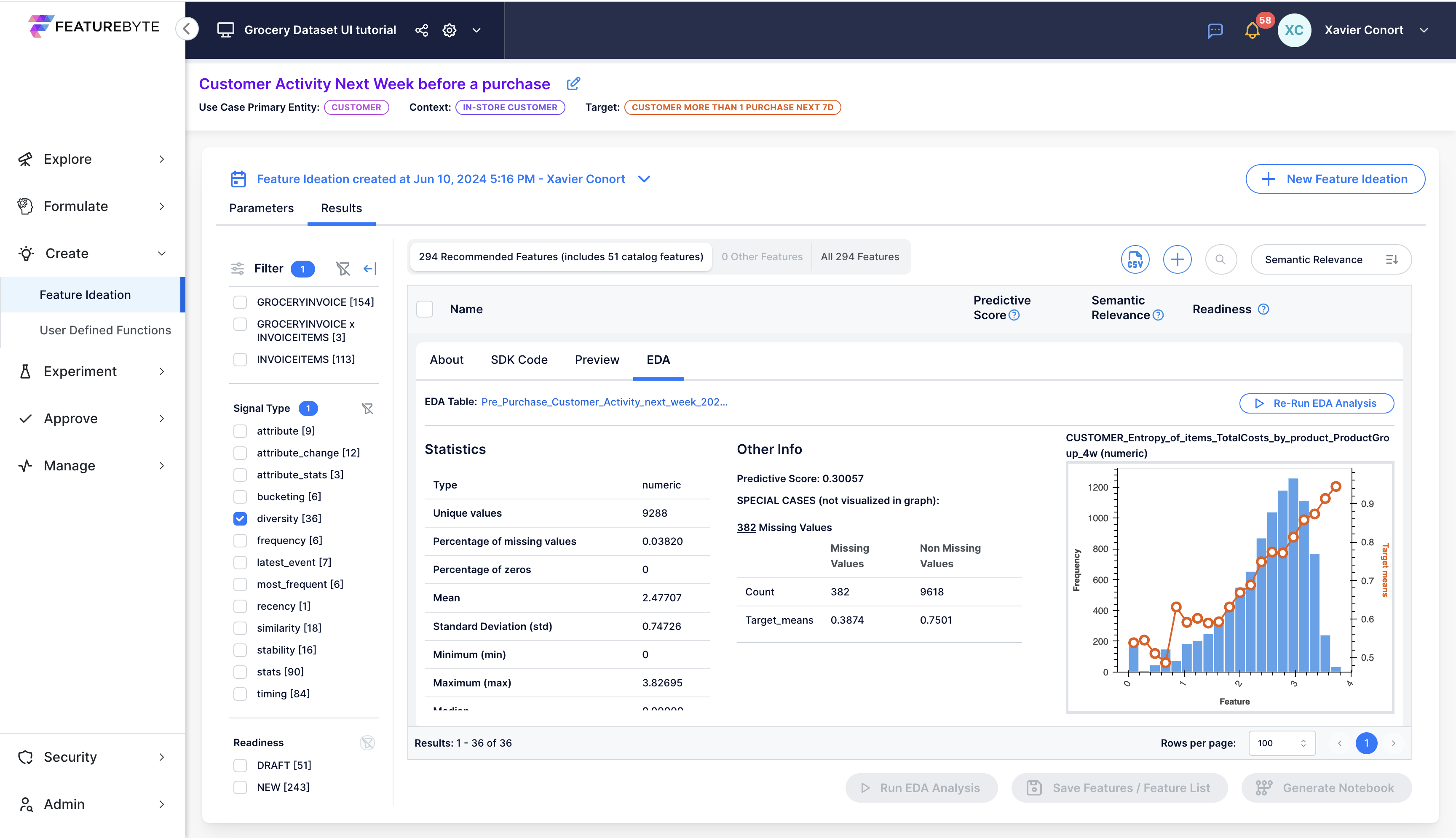The width and height of the screenshot is (1456, 838).
Task: Click the XC user avatar
Action: (x=1294, y=30)
